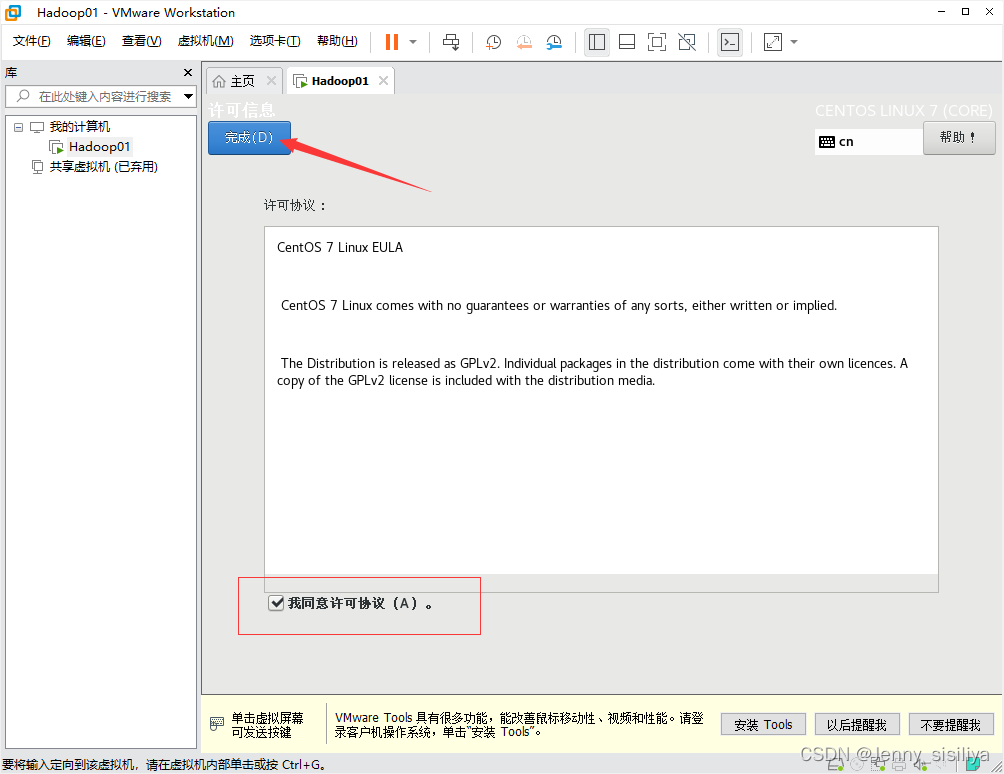Toggle the 我同意许可协议 (A) checkbox
This screenshot has height=774, width=1004.
point(276,603)
